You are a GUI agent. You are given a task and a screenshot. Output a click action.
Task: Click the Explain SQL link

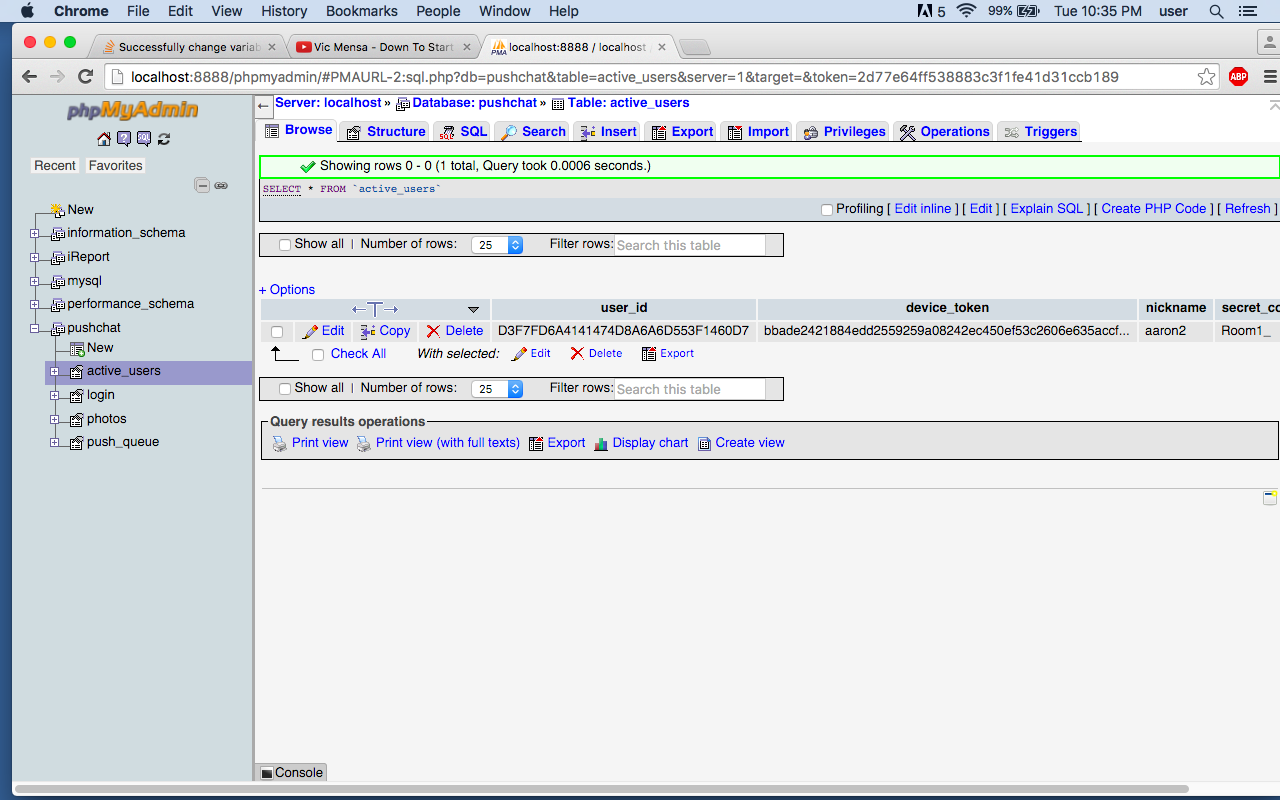point(1047,209)
